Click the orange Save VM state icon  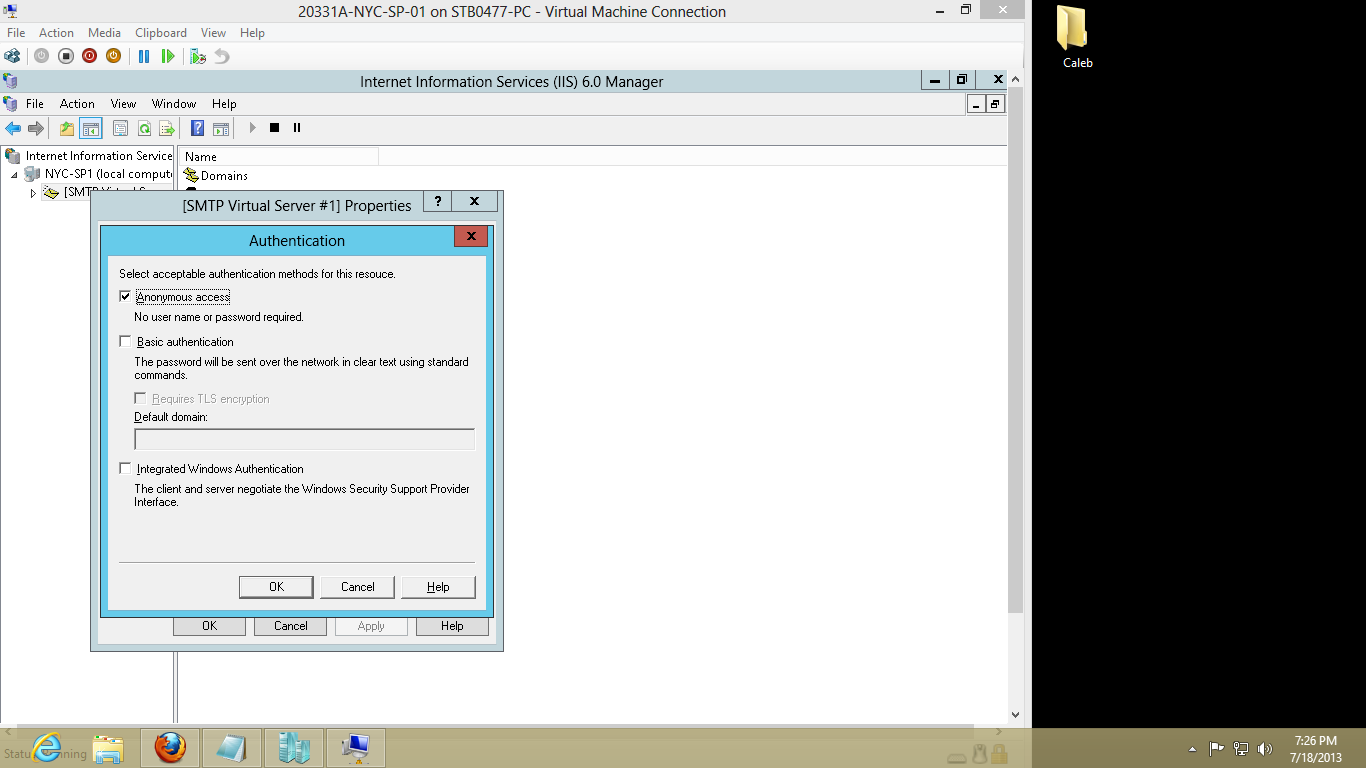point(114,56)
